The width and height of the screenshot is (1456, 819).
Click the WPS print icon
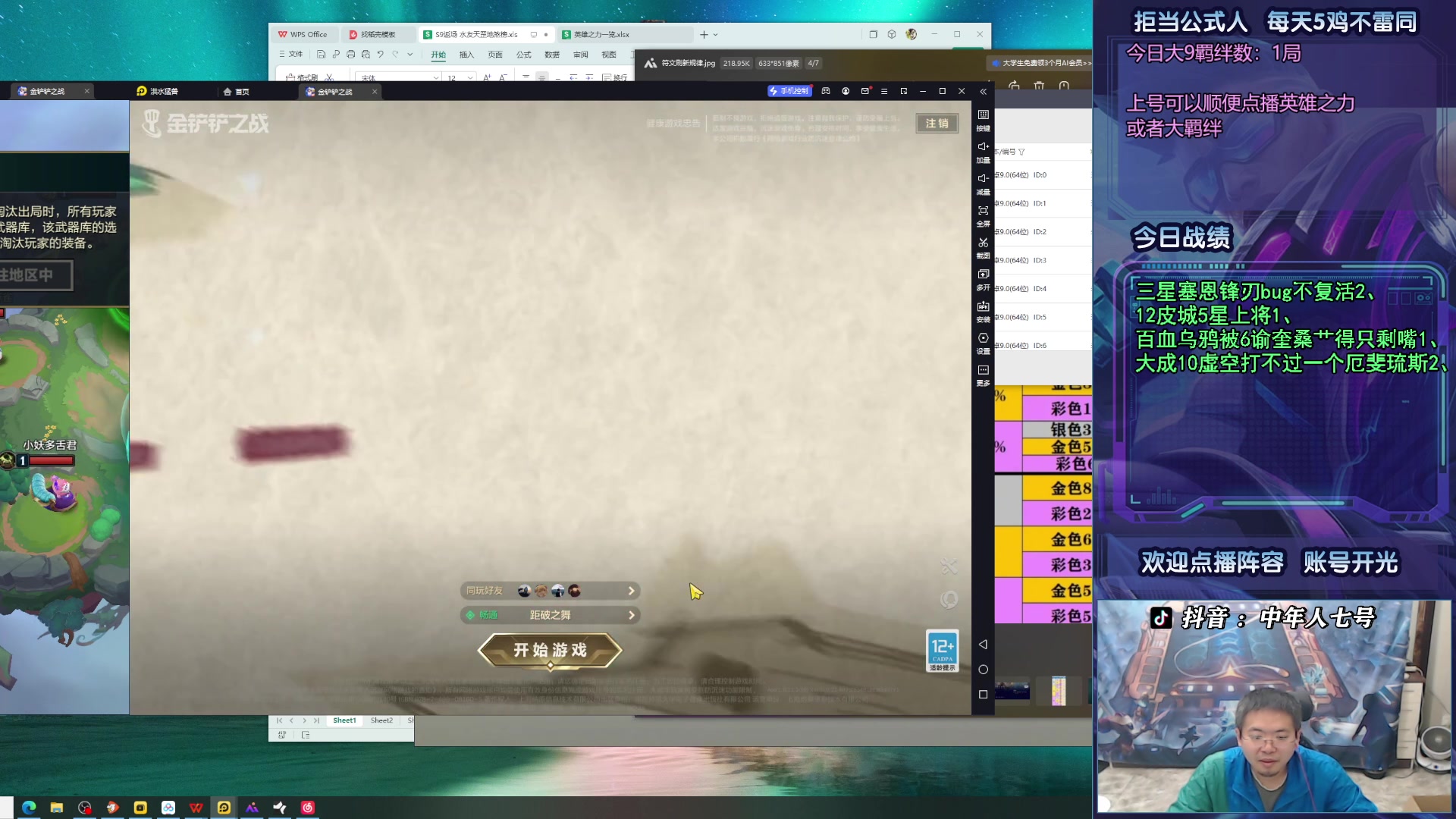[350, 55]
